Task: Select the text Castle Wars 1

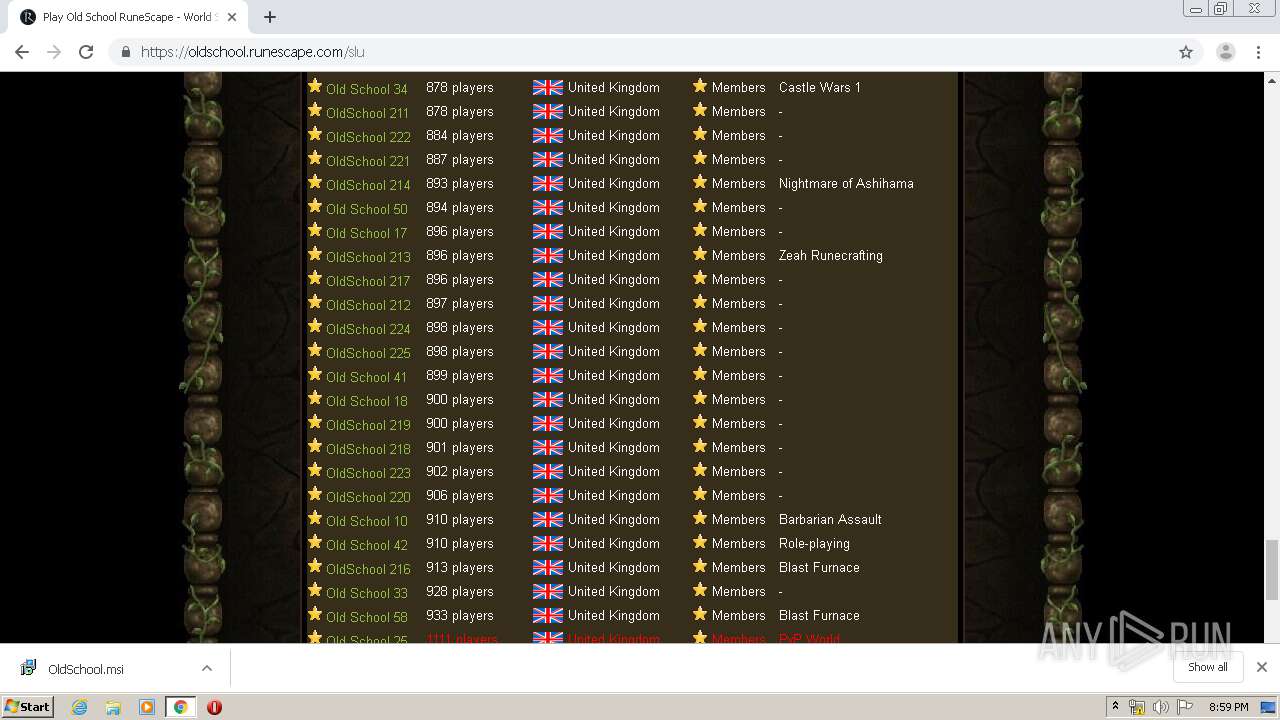Action: click(x=819, y=87)
